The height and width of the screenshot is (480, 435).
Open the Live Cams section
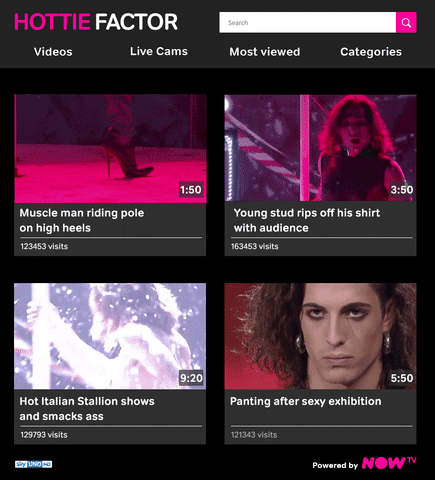click(x=159, y=51)
